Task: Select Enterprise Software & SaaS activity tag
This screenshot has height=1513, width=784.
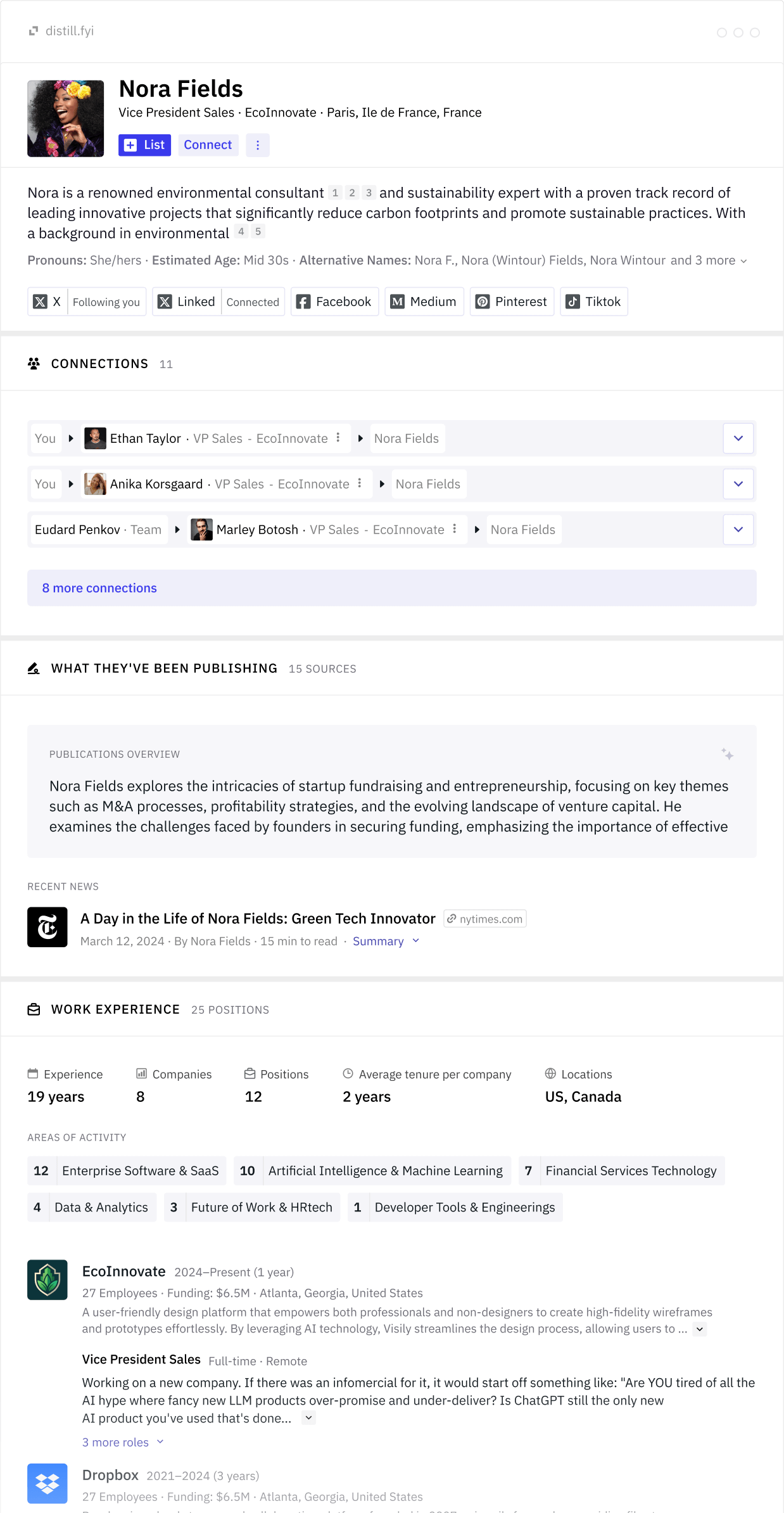Action: pos(127,1171)
